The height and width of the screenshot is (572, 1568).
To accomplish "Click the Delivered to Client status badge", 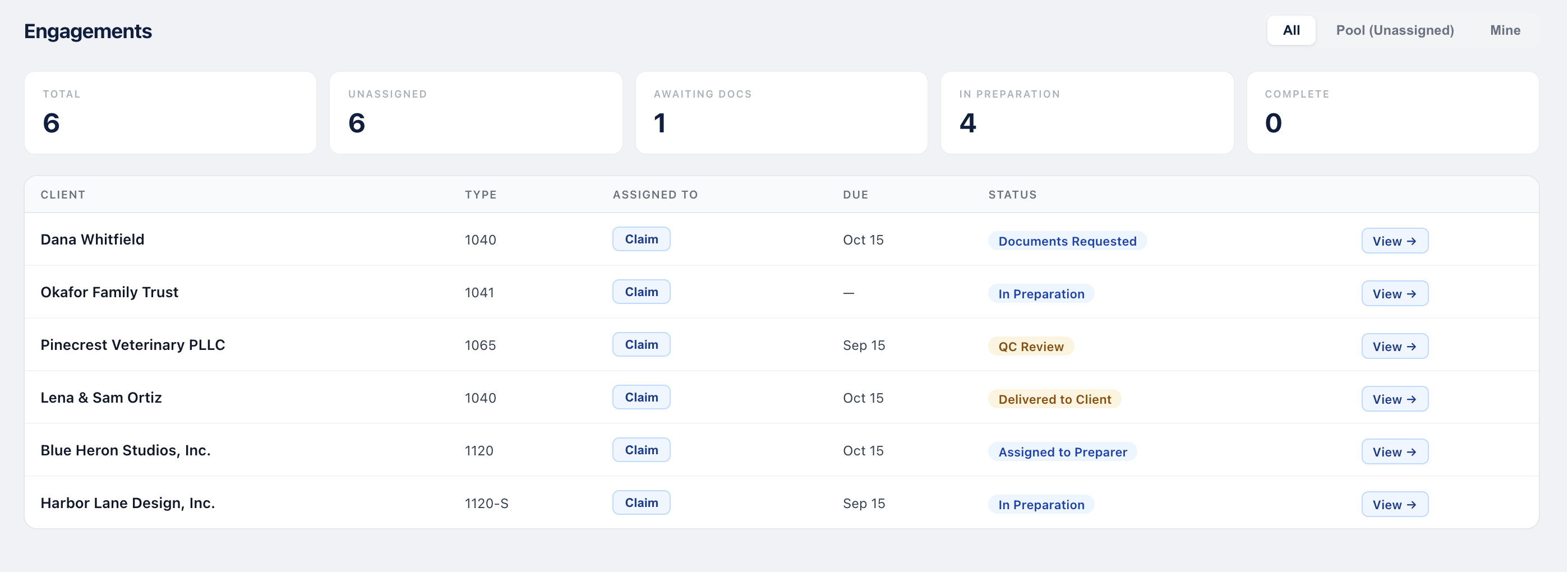I will tap(1054, 399).
